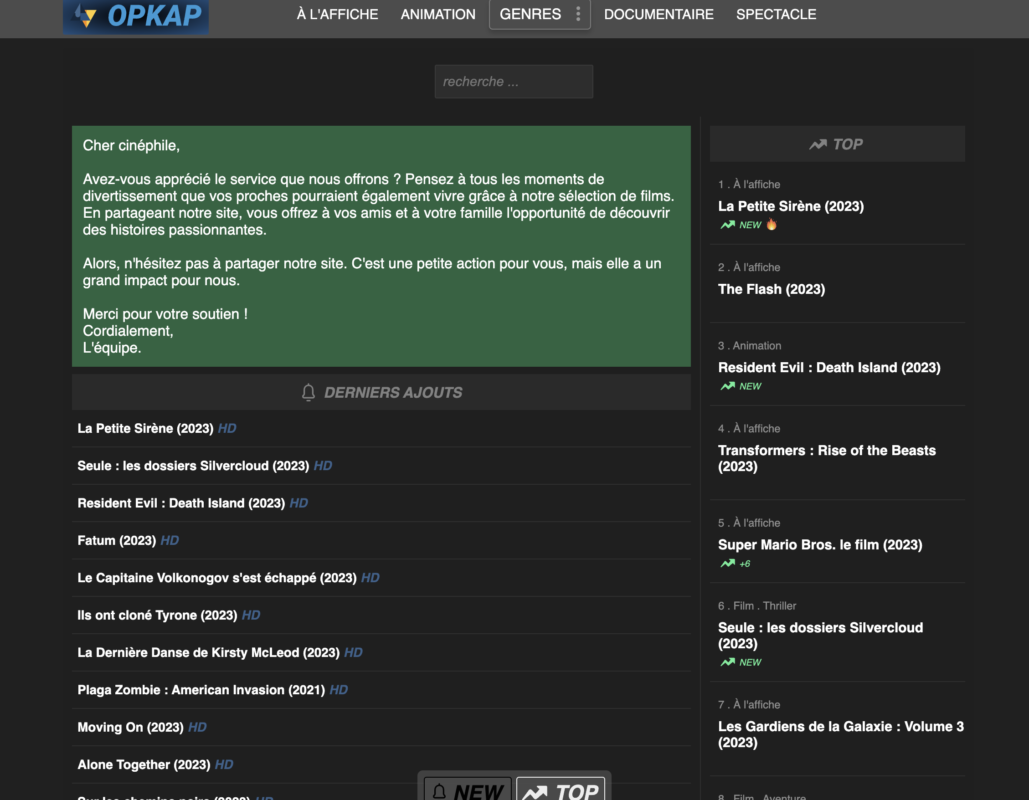Expand the GENRES dropdown
Screen dimensions: 1029x800
[x=530, y=14]
